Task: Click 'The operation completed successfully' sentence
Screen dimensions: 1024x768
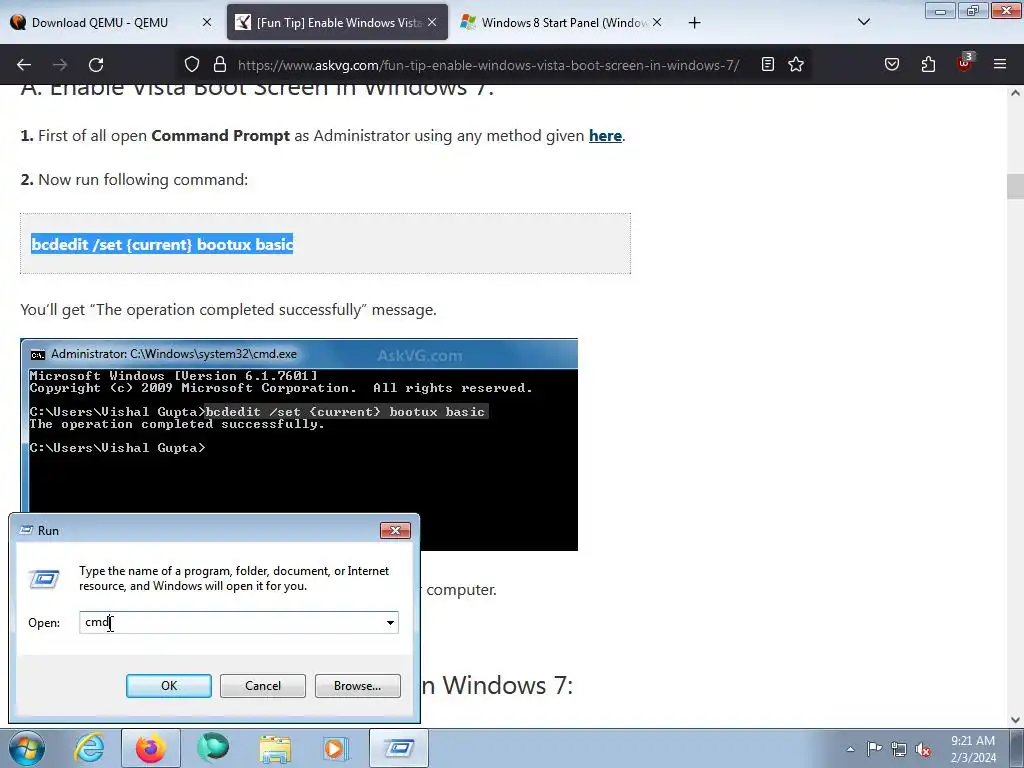Action: point(228,310)
